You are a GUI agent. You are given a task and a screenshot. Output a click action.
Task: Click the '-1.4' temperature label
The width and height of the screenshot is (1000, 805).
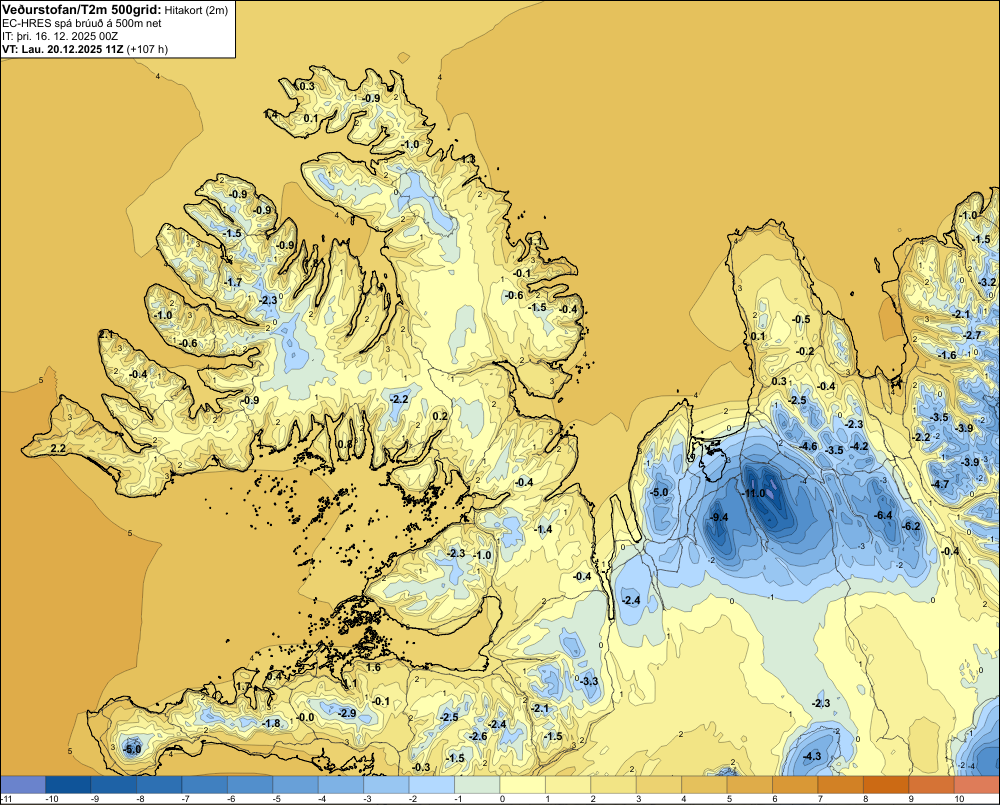pyautogui.click(x=543, y=529)
